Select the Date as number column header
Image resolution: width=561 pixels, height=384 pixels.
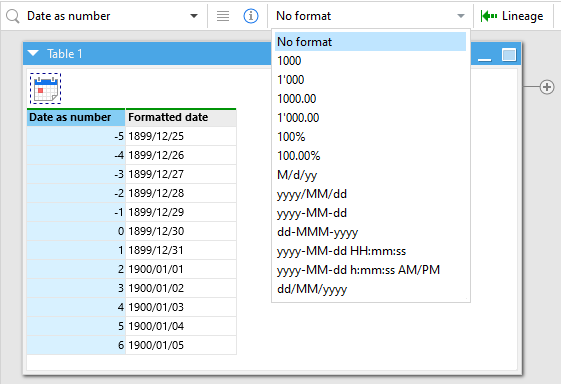point(76,117)
